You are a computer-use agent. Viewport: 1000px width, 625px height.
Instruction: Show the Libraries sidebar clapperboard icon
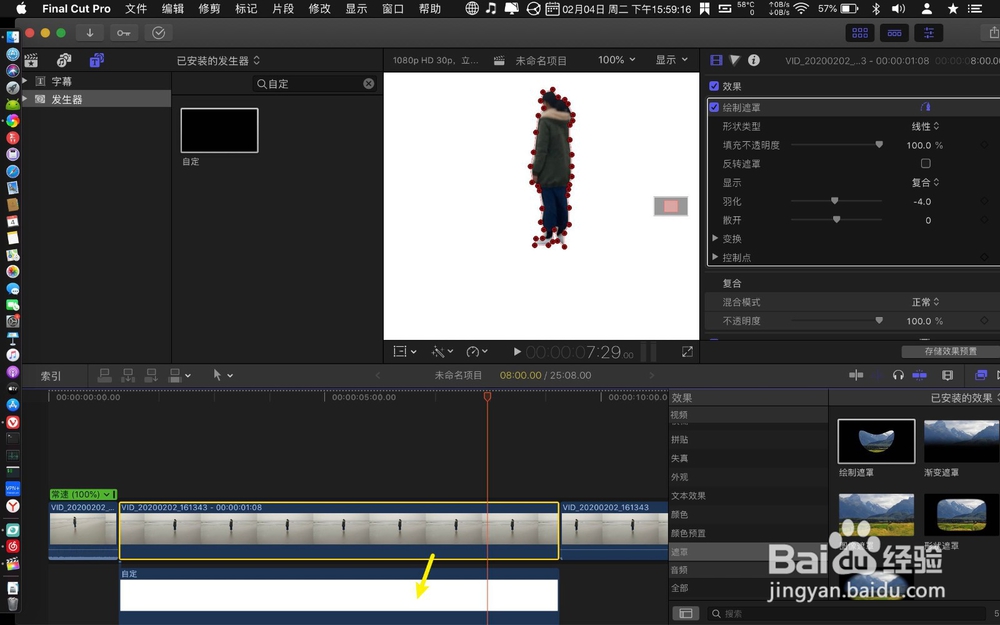tap(31, 61)
